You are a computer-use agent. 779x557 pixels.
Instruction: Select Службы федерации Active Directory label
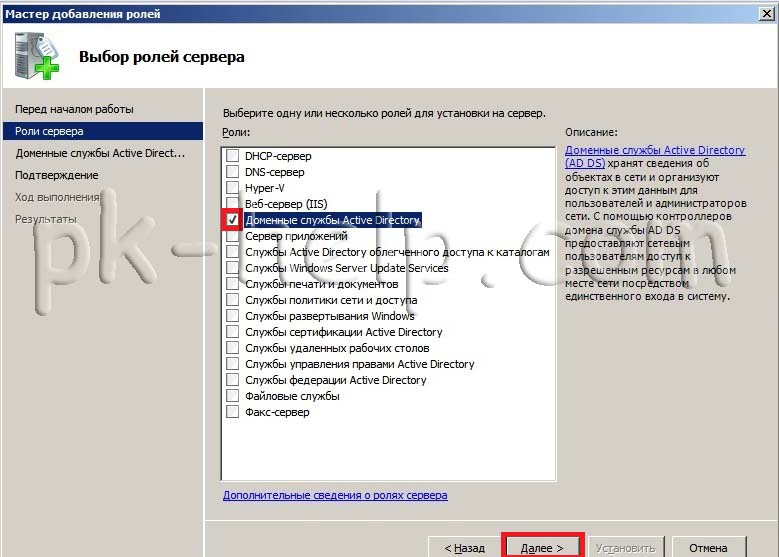(x=335, y=380)
